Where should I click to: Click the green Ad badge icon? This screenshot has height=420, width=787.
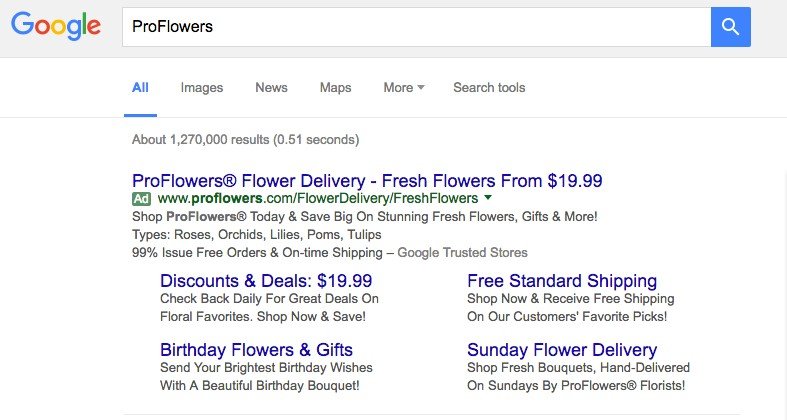point(141,199)
